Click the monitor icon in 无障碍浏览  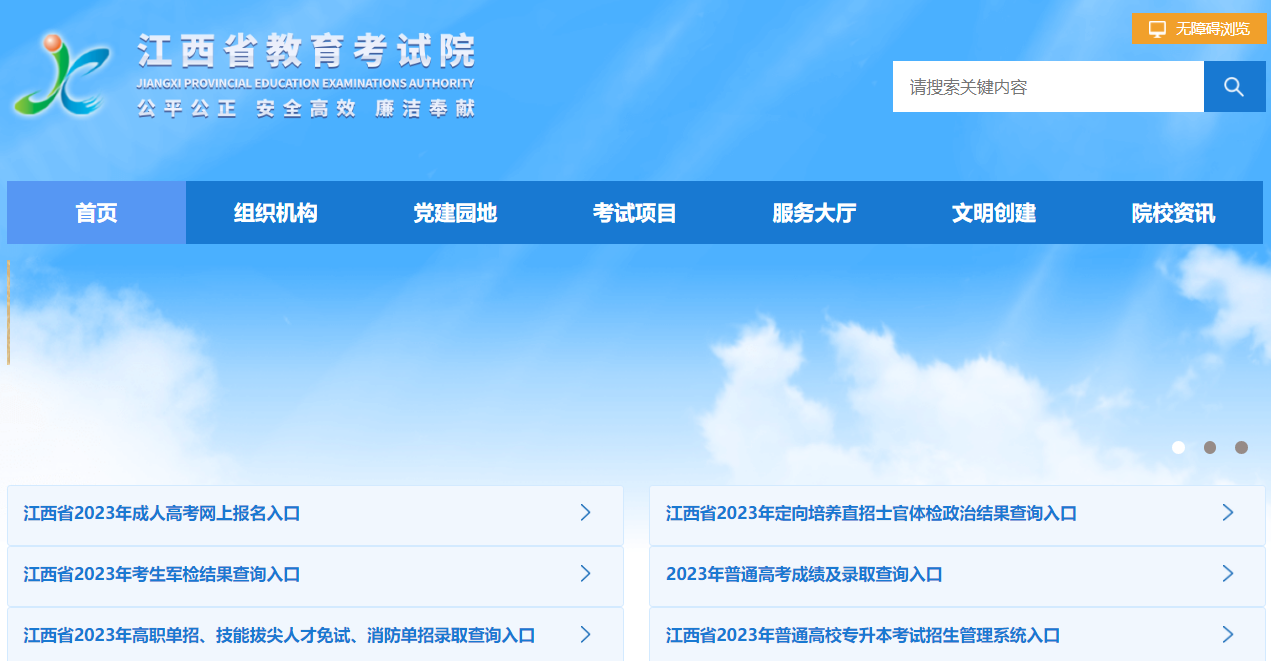pyautogui.click(x=1157, y=29)
